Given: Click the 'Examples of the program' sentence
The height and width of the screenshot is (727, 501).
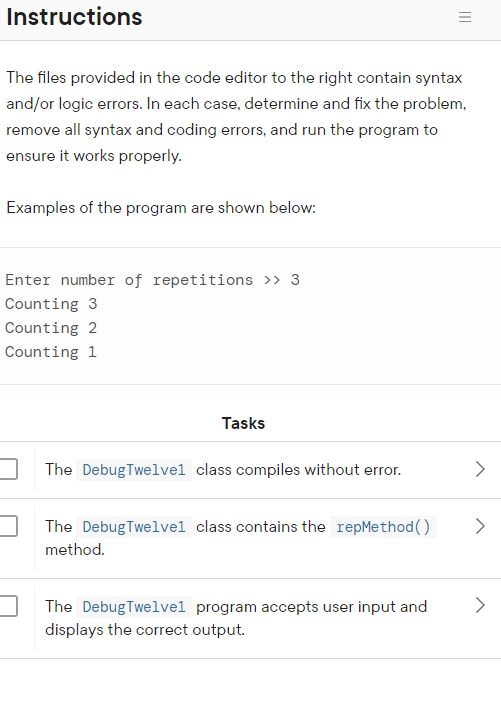Looking at the screenshot, I should tap(161, 208).
